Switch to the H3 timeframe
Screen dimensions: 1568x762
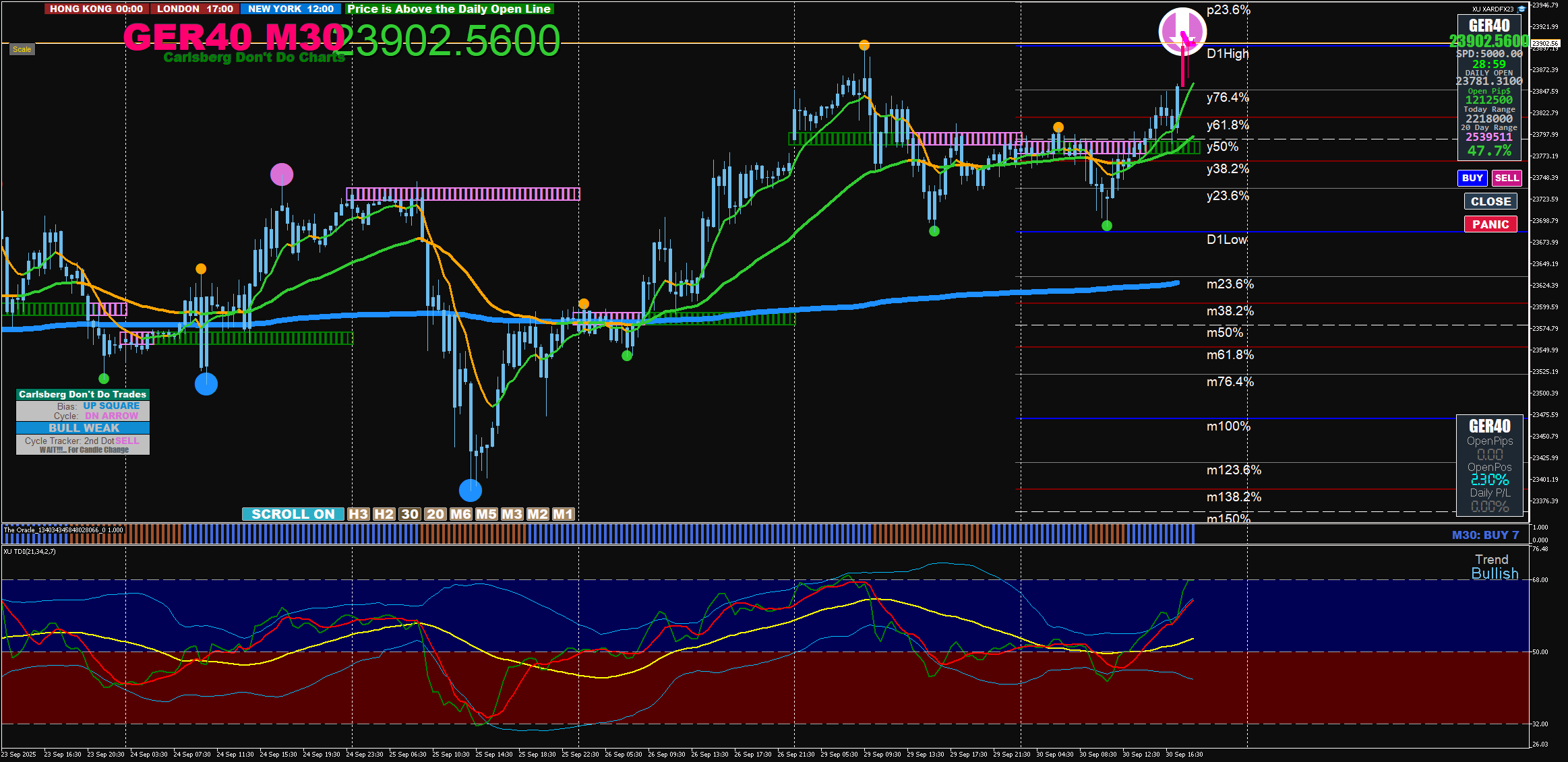pyautogui.click(x=358, y=514)
